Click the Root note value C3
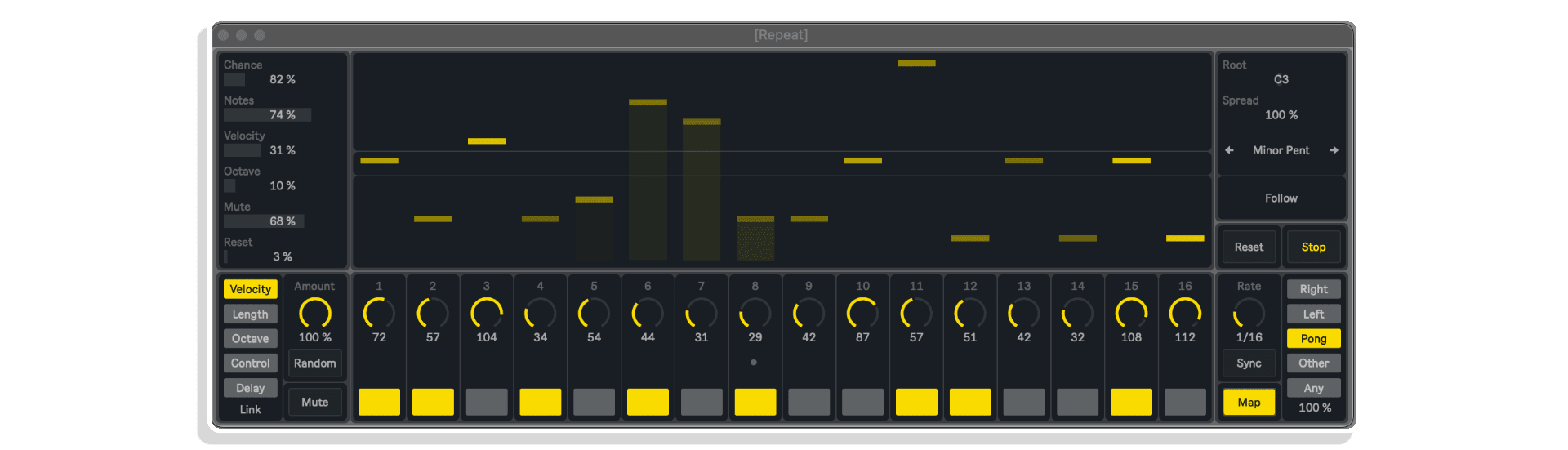The image size is (1568, 450). coord(1281,79)
